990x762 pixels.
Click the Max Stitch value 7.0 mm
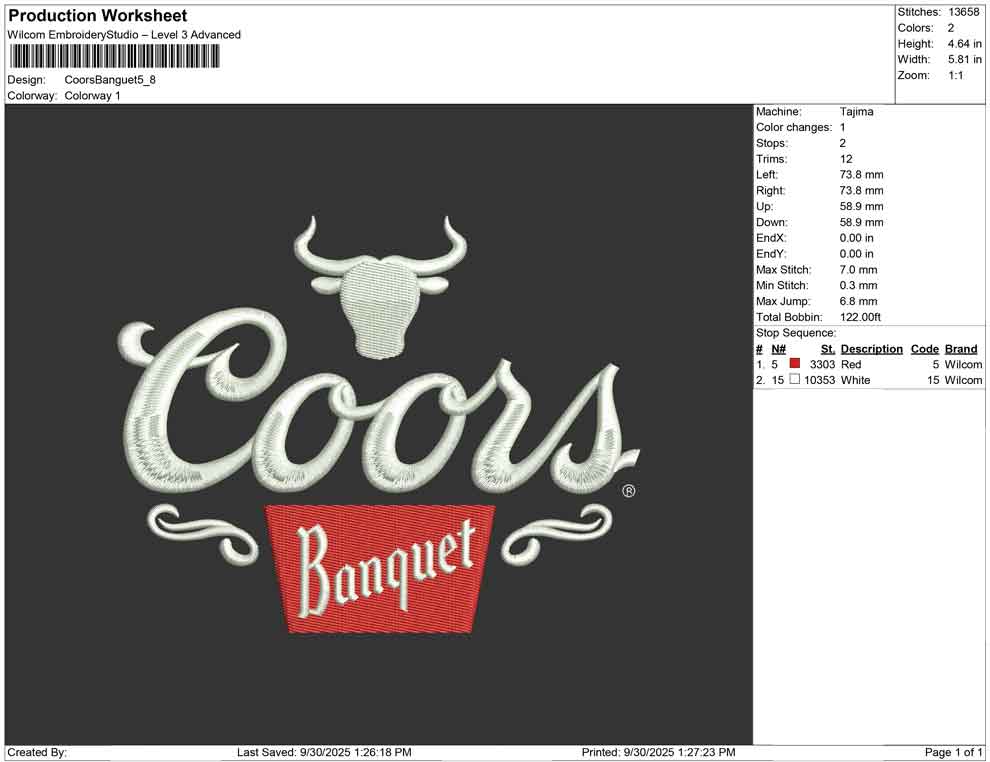(858, 270)
